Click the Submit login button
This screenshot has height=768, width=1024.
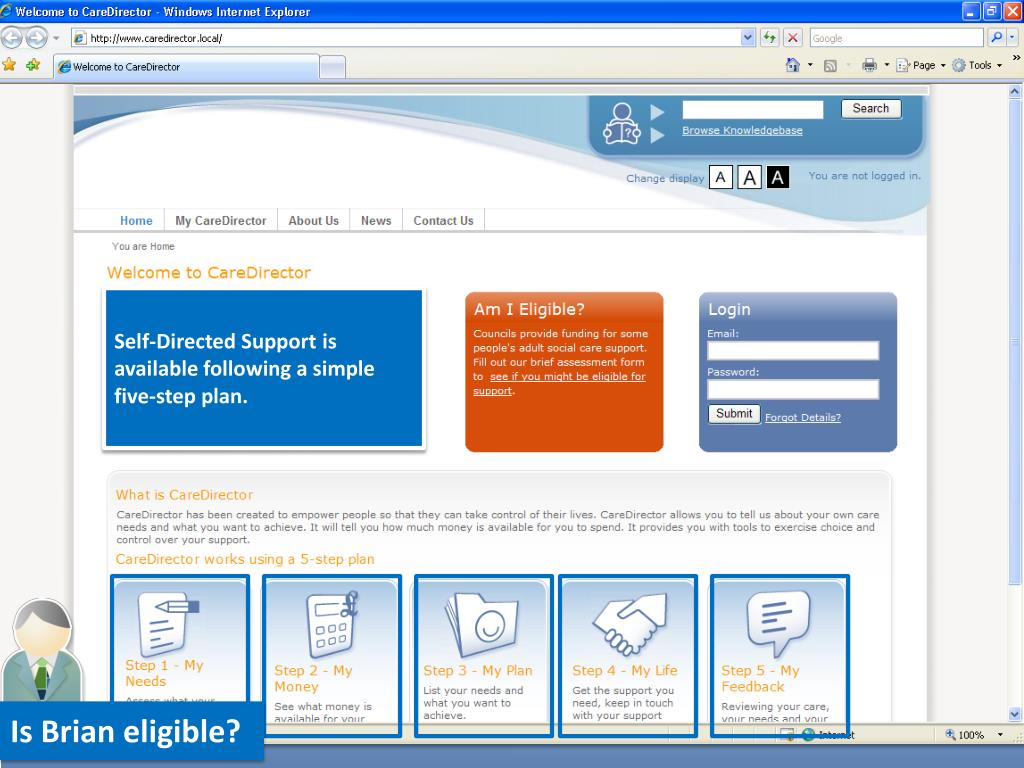(734, 413)
